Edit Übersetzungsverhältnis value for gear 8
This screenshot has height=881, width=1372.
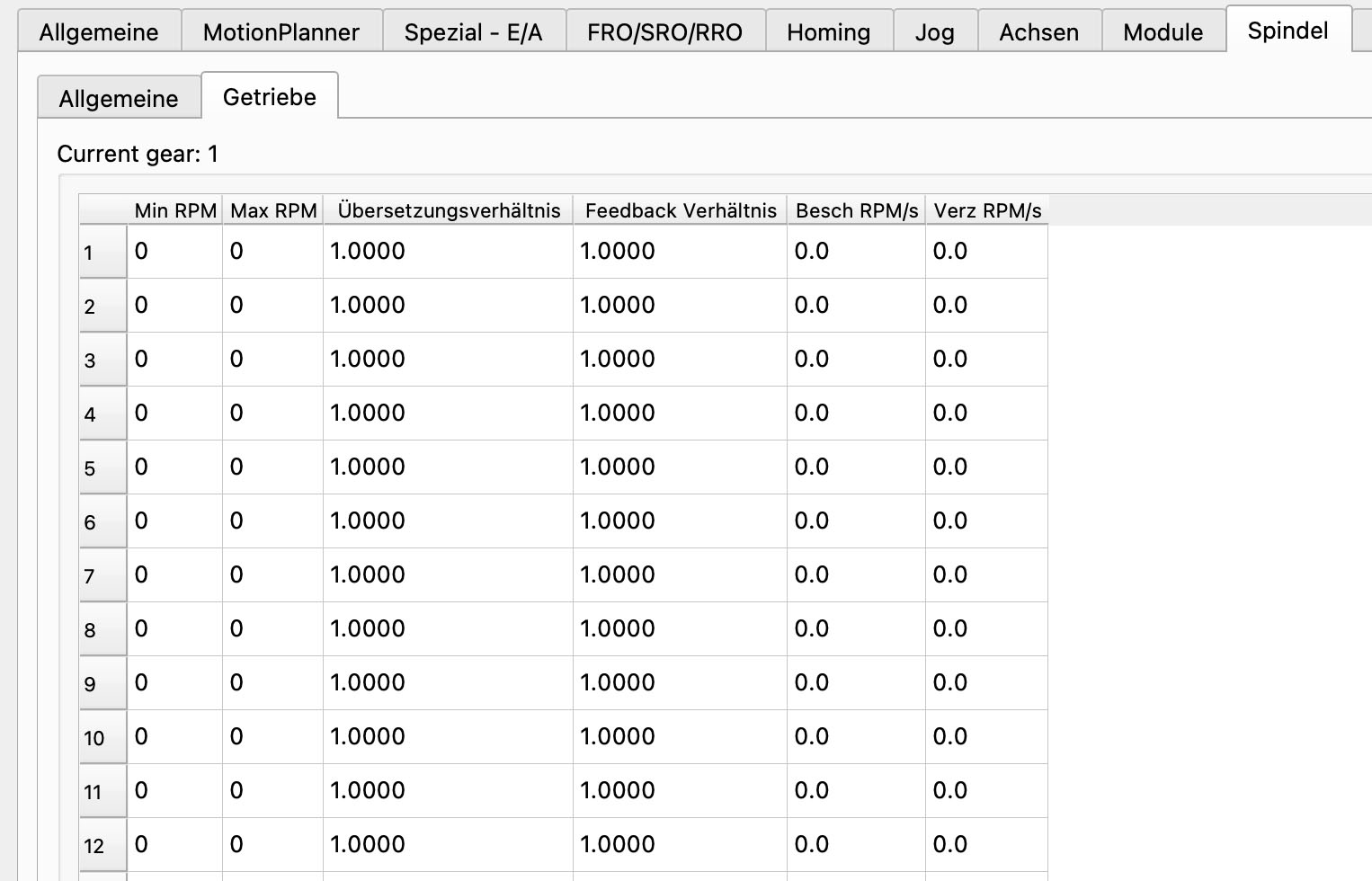coord(447,629)
